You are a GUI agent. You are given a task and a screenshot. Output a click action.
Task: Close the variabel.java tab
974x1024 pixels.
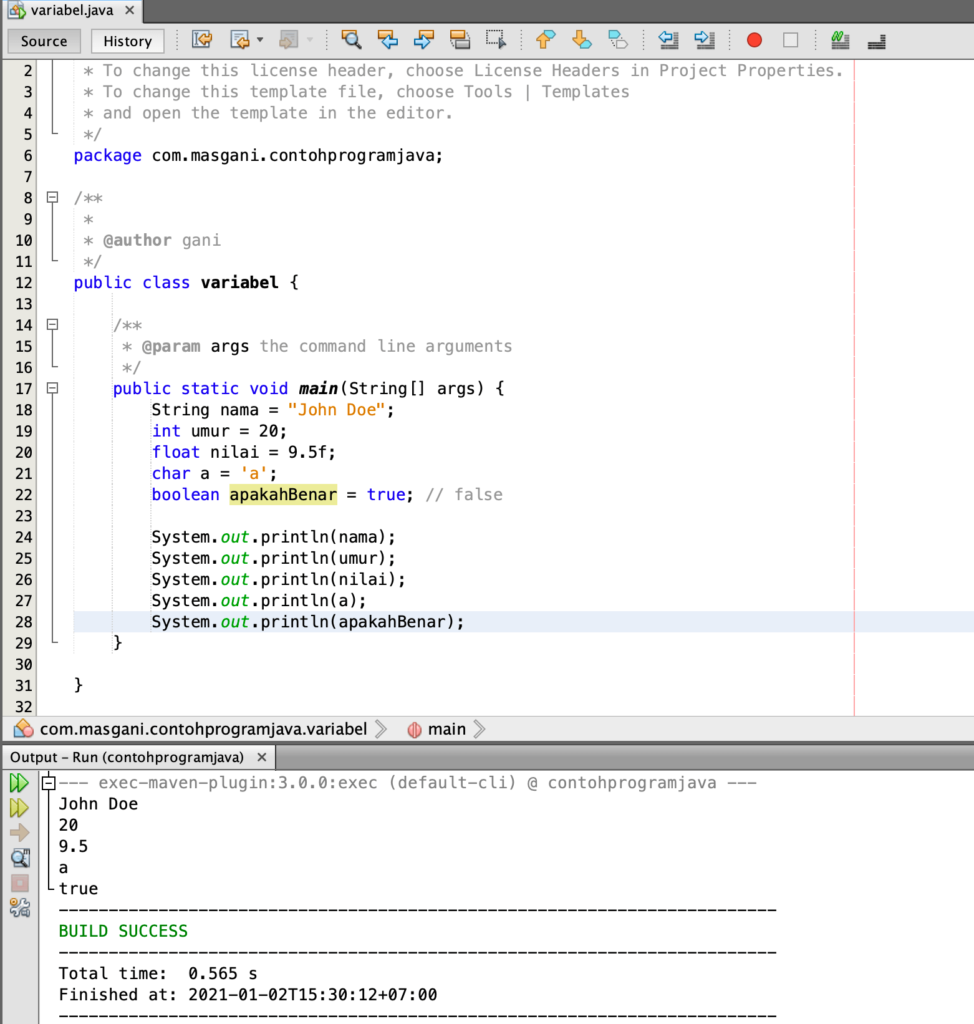129,10
